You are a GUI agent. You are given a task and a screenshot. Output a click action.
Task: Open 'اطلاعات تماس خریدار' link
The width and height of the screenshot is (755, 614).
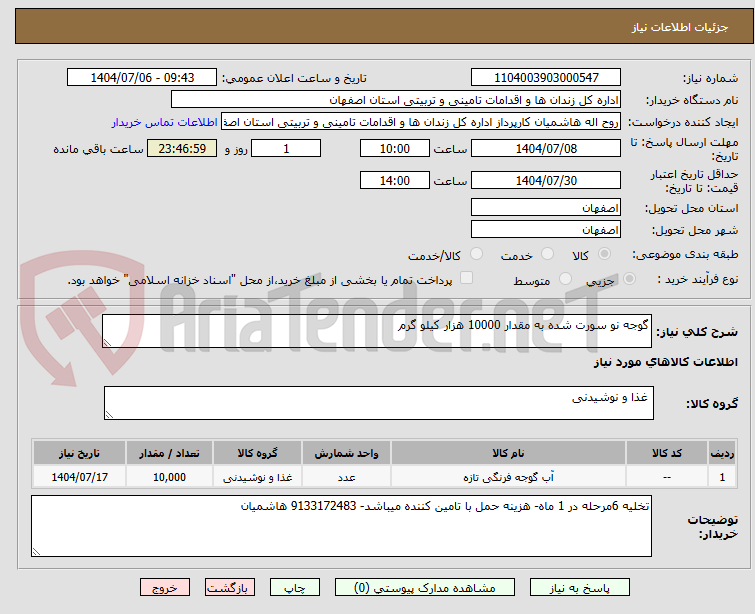coord(164,122)
